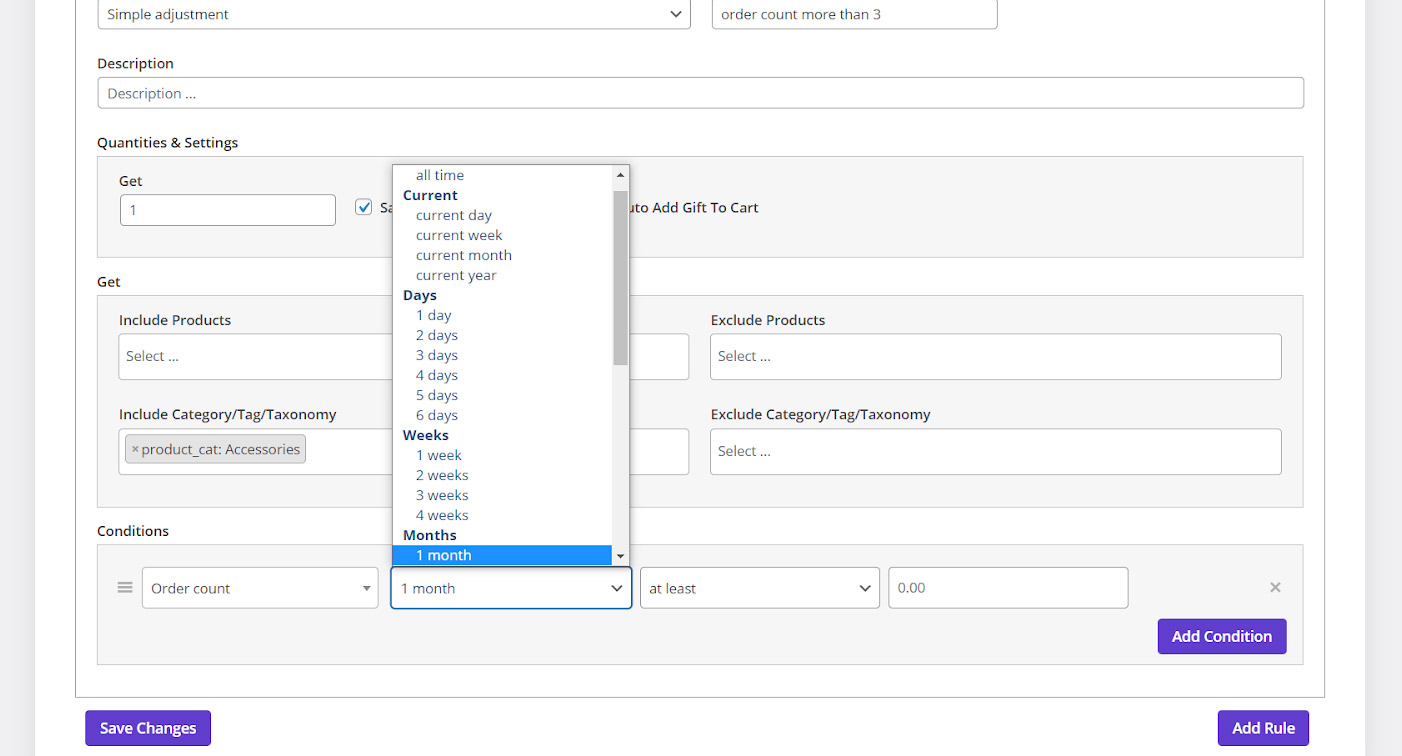Choose 'current year' from dropdown list

(456, 275)
